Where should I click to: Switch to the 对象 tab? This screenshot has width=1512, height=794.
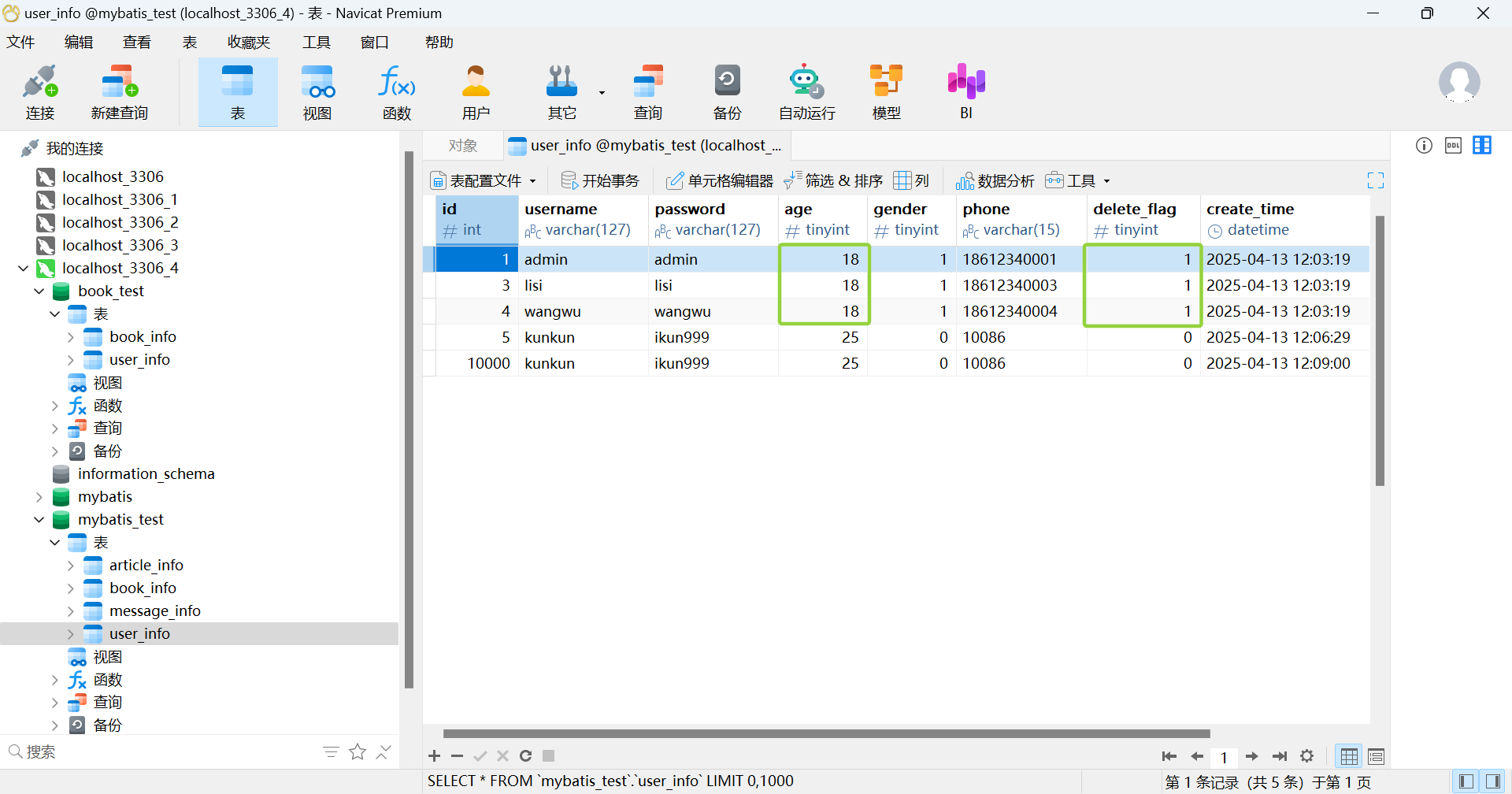pos(463,146)
